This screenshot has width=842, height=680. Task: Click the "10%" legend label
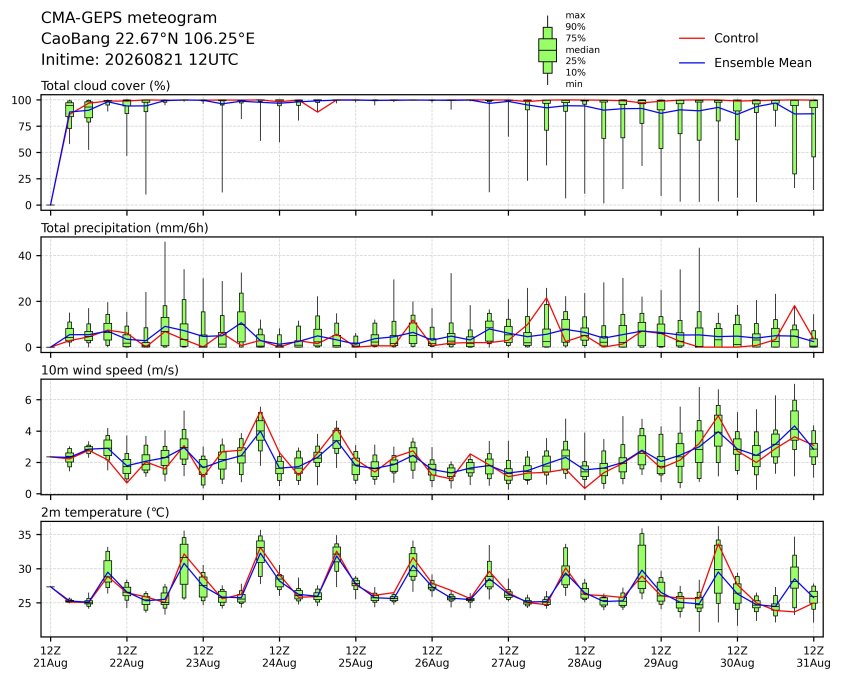coord(575,73)
